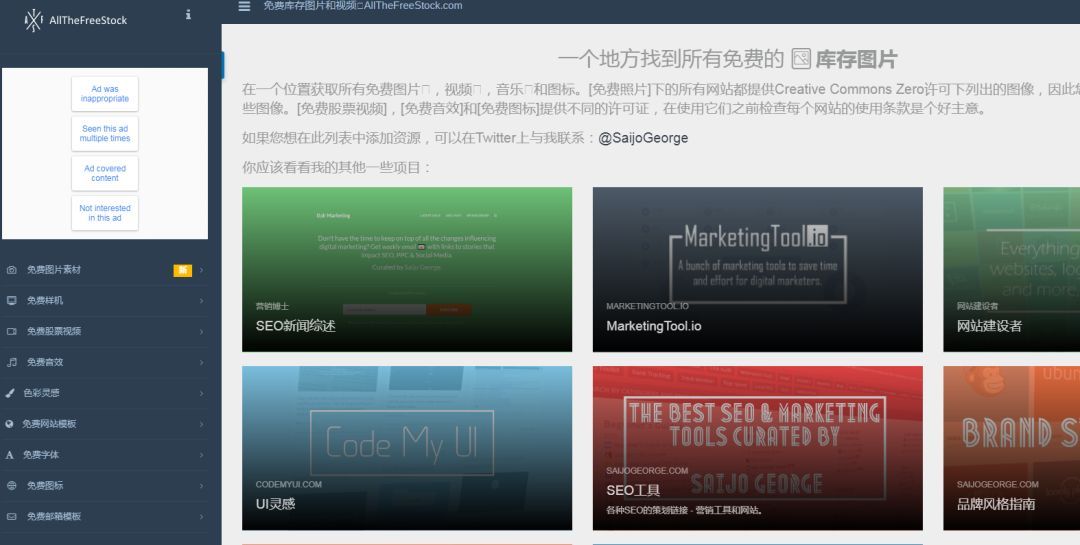The height and width of the screenshot is (545, 1080).
Task: Click the AllTheFreeStock logo icon
Action: click(33, 21)
